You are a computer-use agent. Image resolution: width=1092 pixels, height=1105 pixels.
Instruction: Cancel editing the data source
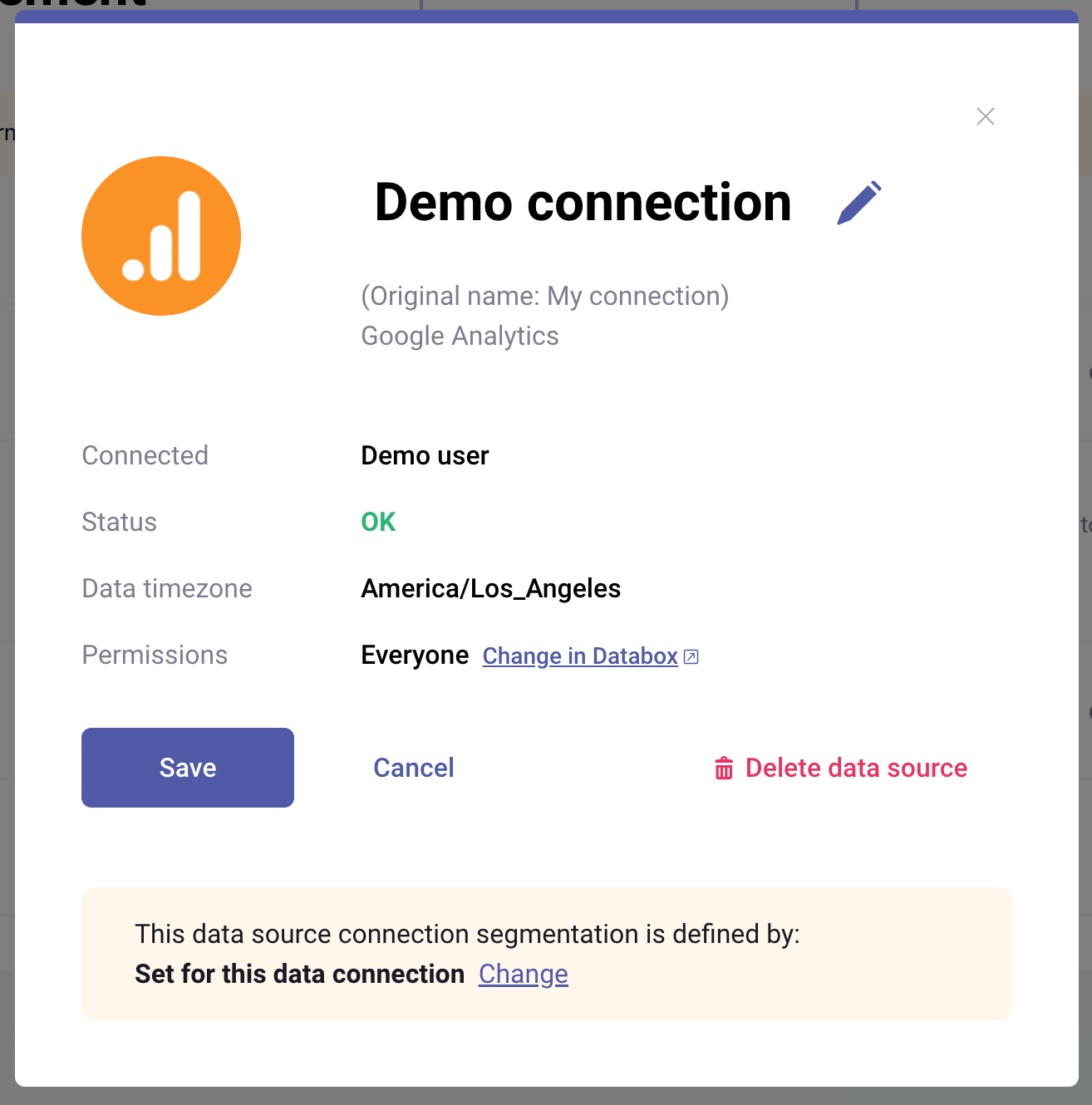pyautogui.click(x=413, y=767)
